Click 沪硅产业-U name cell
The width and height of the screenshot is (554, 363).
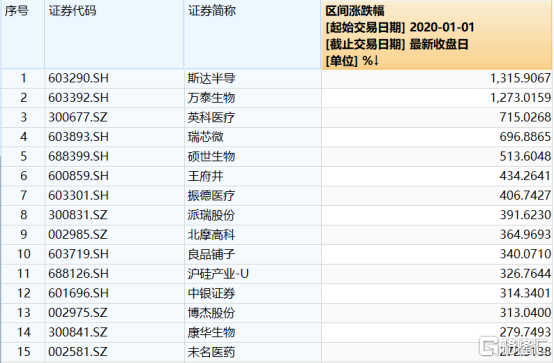(218, 274)
